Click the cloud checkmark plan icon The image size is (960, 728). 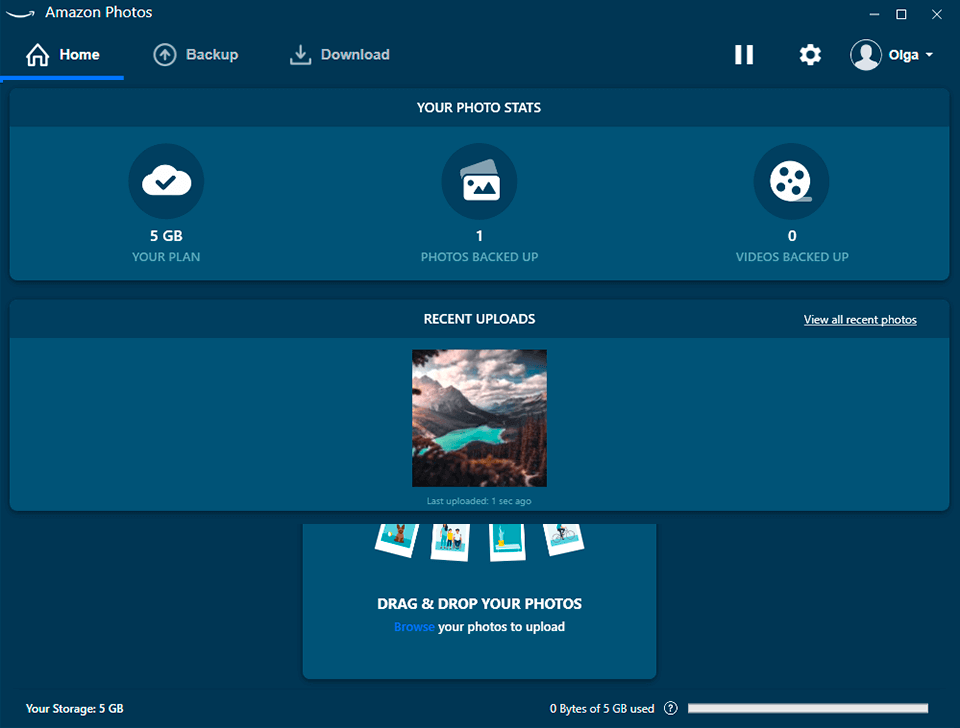(x=166, y=181)
